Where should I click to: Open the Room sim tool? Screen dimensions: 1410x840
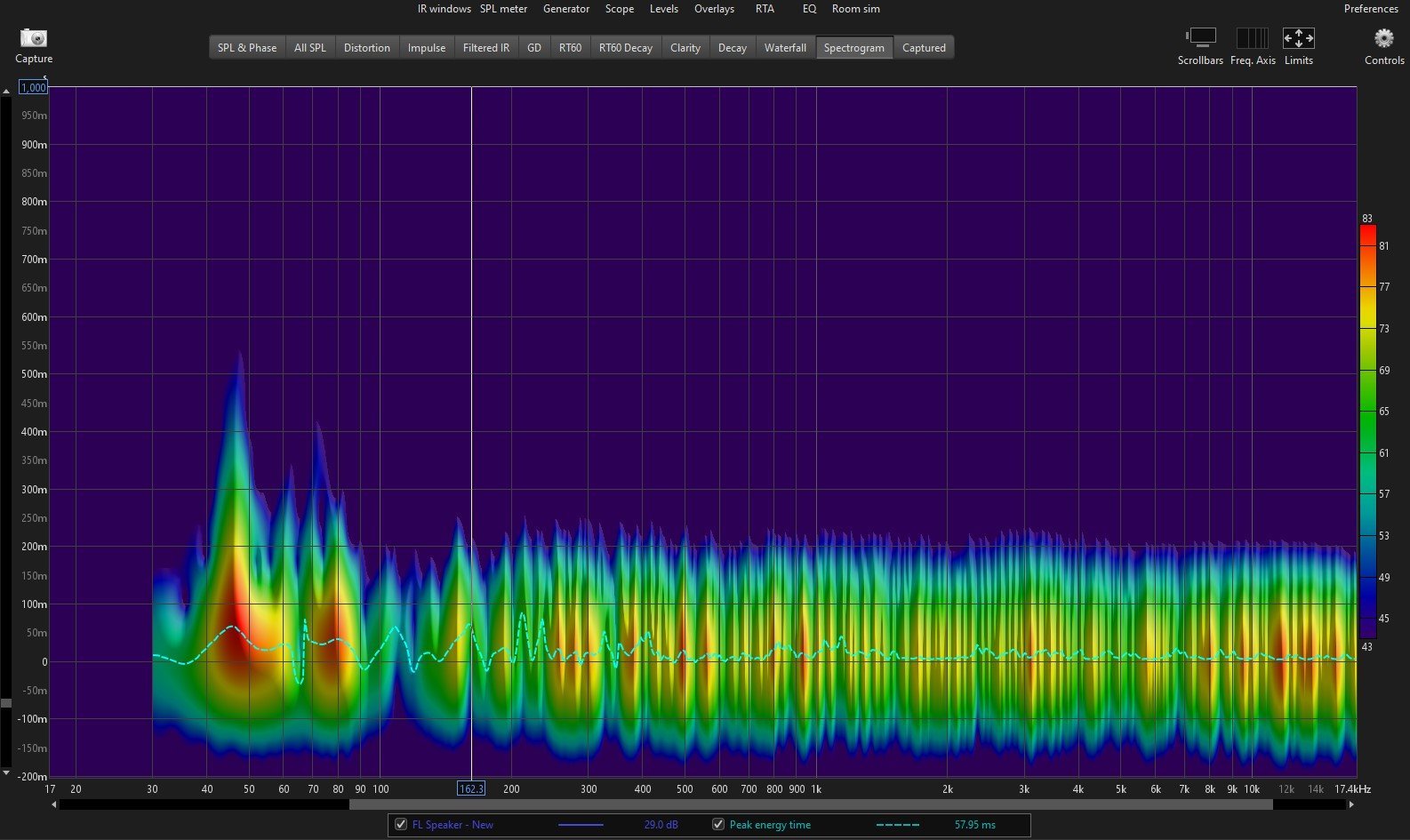[856, 9]
